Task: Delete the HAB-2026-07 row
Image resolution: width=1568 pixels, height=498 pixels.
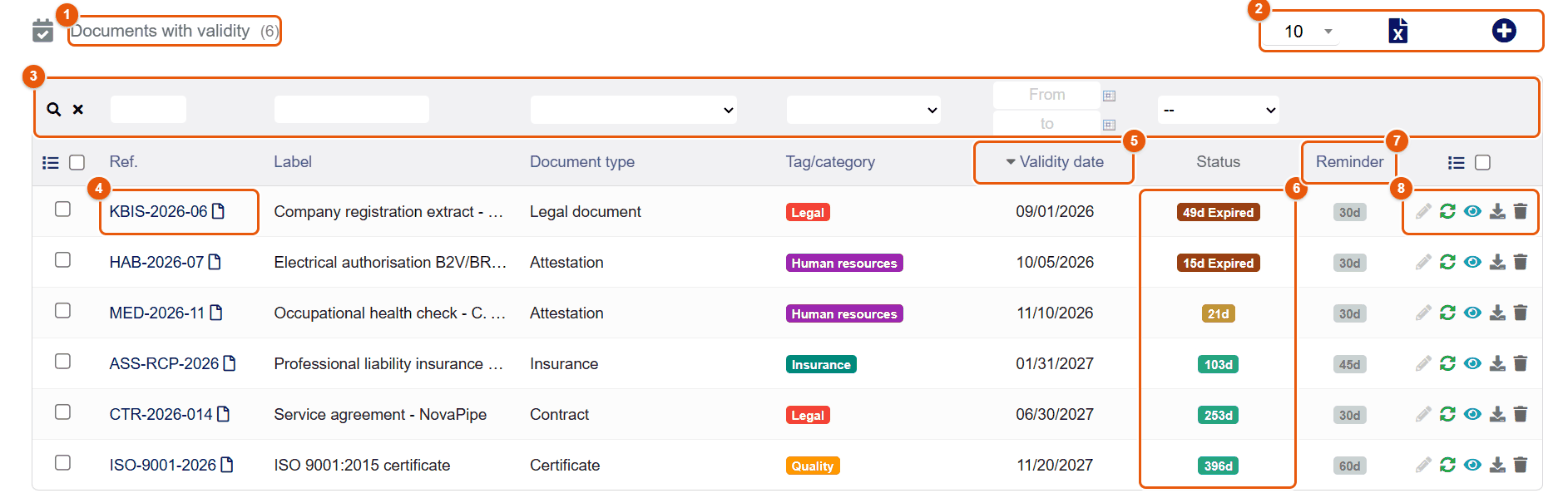Action: (1520, 262)
